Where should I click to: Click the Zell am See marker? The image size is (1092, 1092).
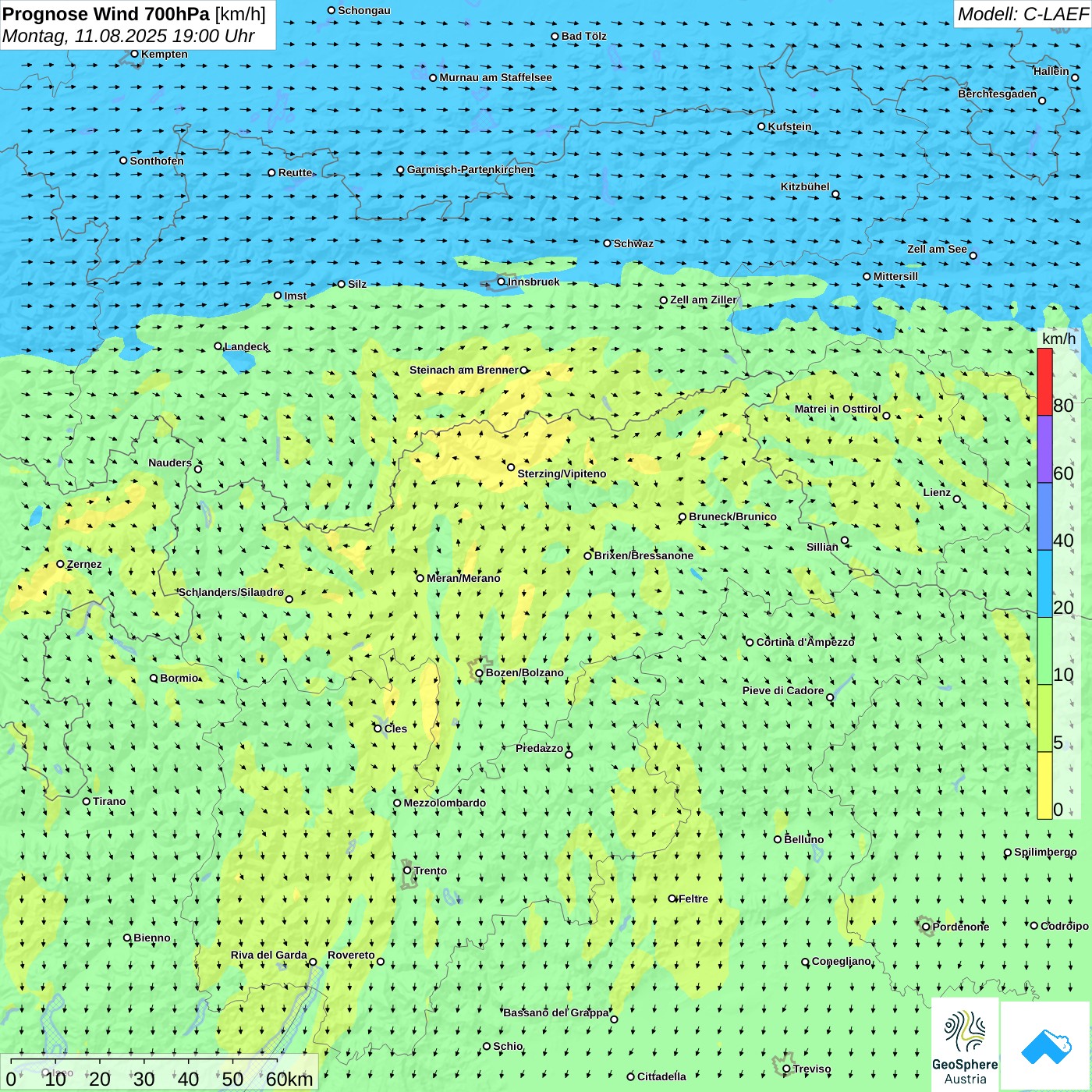pyautogui.click(x=973, y=255)
